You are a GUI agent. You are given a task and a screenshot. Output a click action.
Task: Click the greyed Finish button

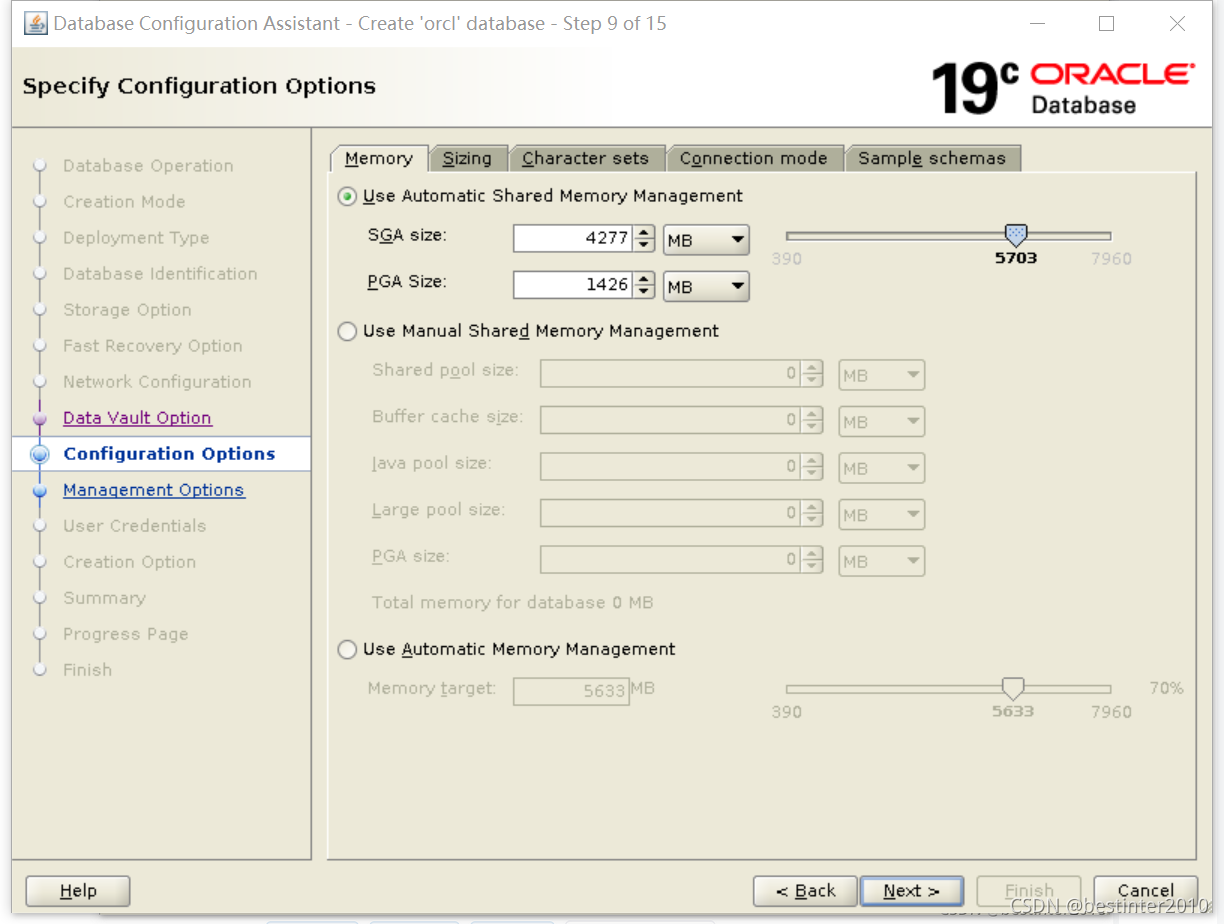[x=1029, y=891]
